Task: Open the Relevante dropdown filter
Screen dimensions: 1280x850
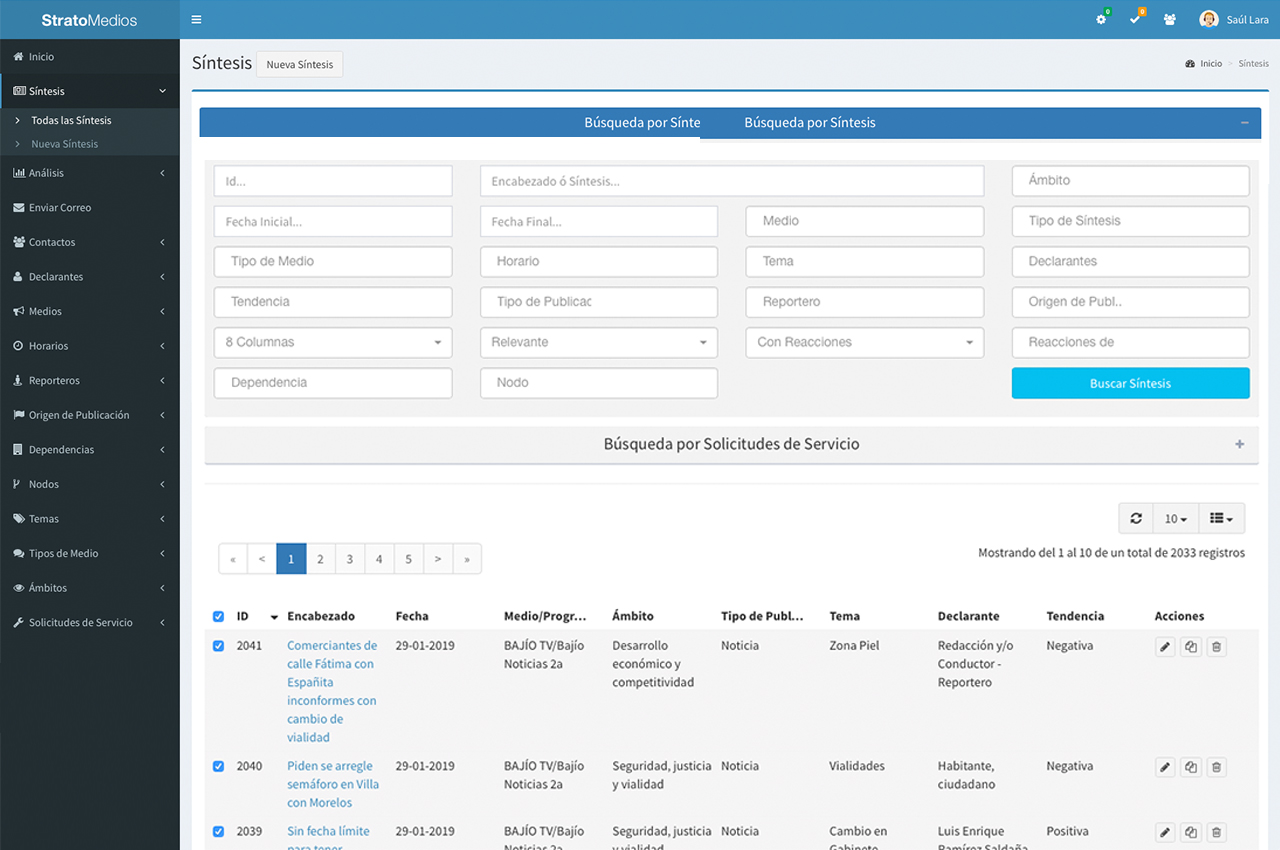Action: (x=598, y=342)
